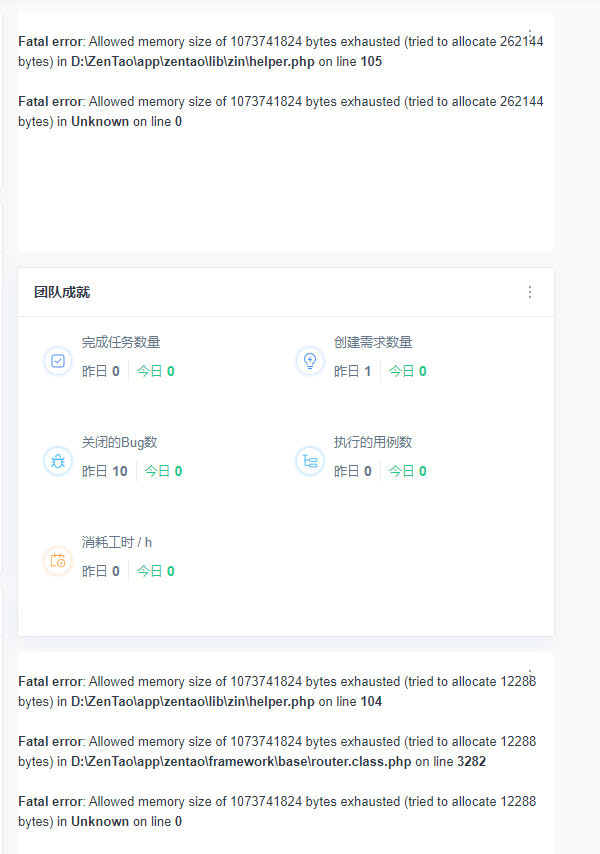Click the 消耗工时 / h label
600x854 pixels.
coord(117,542)
